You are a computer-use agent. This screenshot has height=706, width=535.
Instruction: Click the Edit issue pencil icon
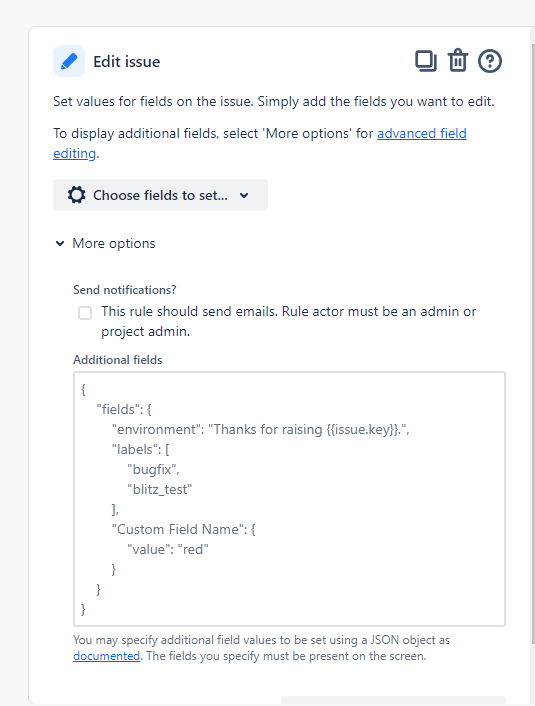pyautogui.click(x=69, y=61)
